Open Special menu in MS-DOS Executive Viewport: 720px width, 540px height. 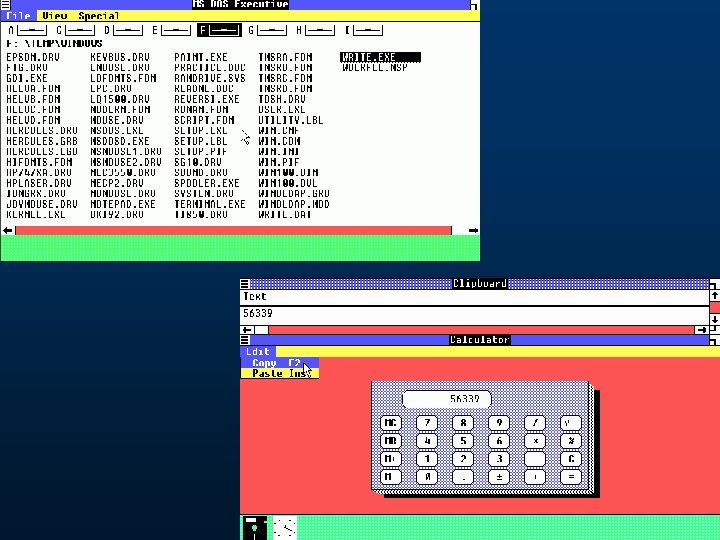point(98,16)
